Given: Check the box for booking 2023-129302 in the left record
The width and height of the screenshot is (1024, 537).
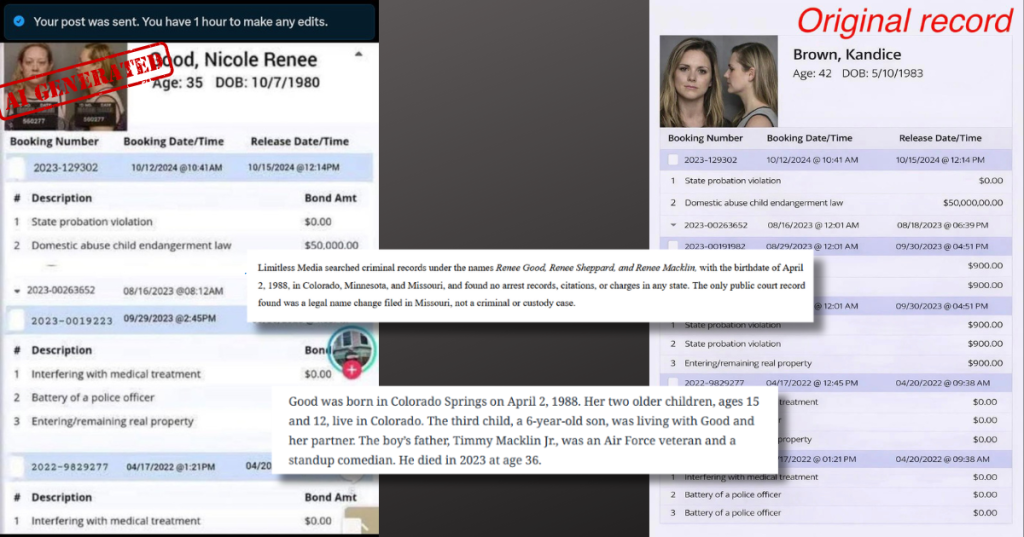Looking at the screenshot, I should tap(17, 168).
